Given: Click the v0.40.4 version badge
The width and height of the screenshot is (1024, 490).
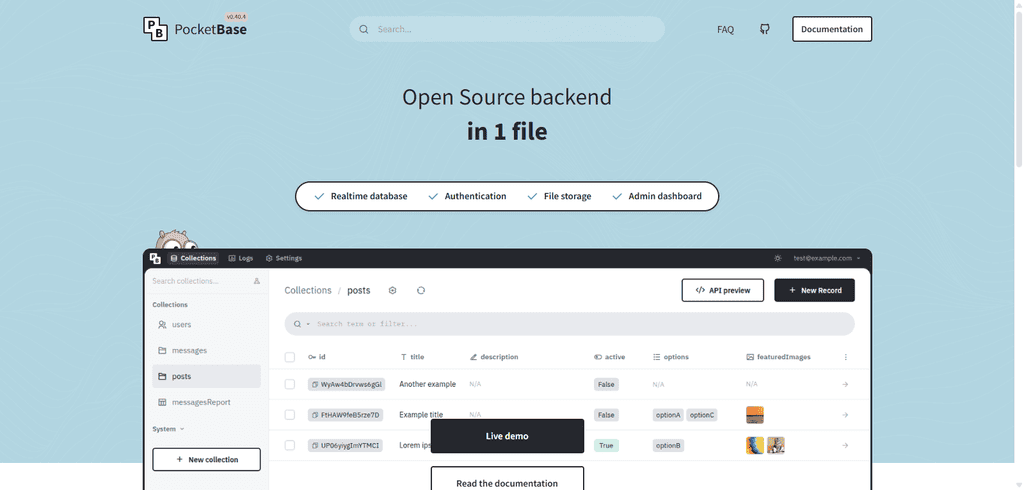Looking at the screenshot, I should (x=236, y=16).
